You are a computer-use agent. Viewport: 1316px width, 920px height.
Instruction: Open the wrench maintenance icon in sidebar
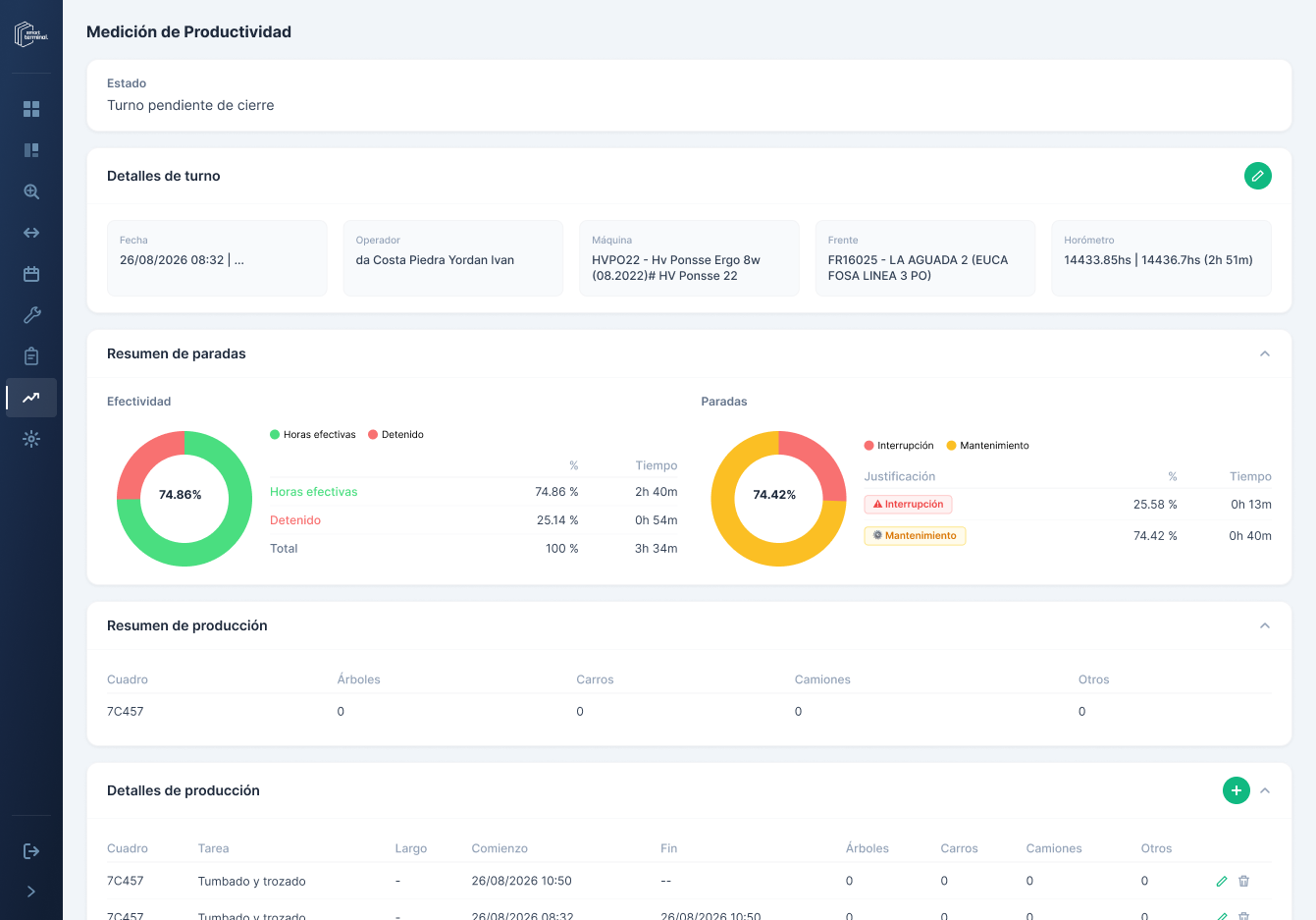coord(31,315)
